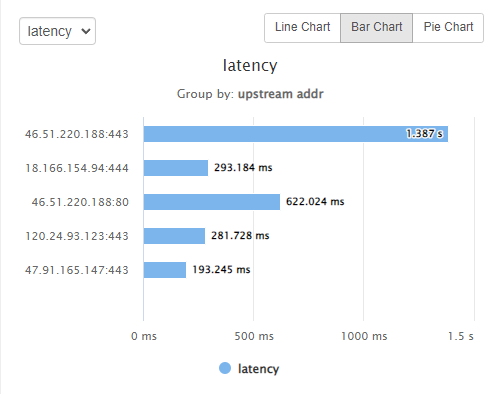Click the 120.24.93.123:443 axis label
The image size is (497, 394).
click(x=77, y=236)
